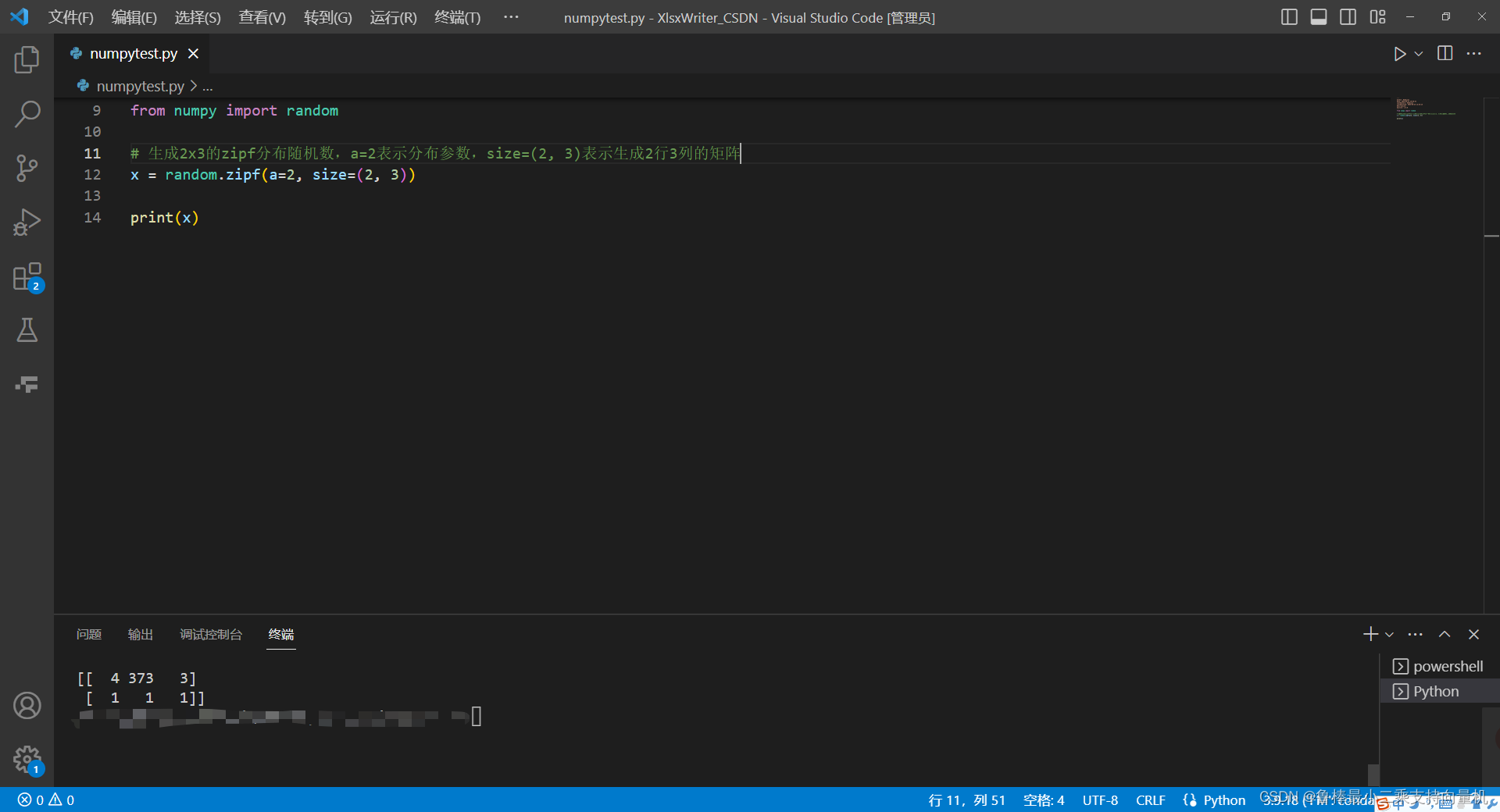Place cursor on line 12 zipf code
Screen dimensions: 1500x812
(273, 175)
